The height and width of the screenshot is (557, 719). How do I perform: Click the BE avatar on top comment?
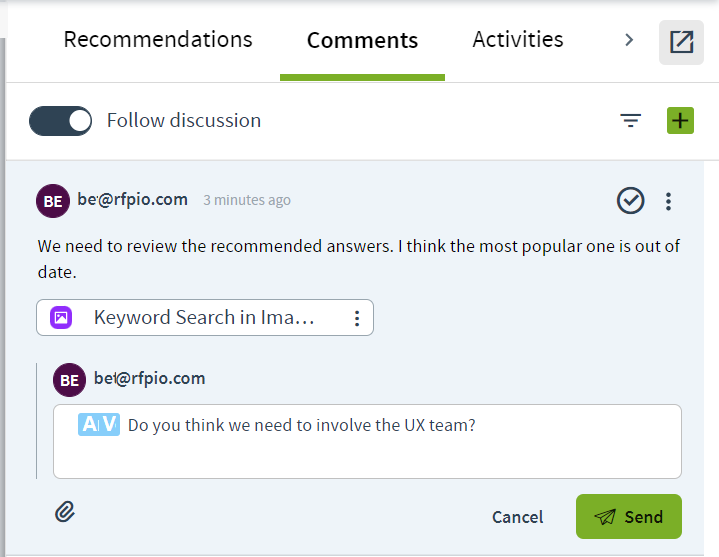(x=53, y=201)
